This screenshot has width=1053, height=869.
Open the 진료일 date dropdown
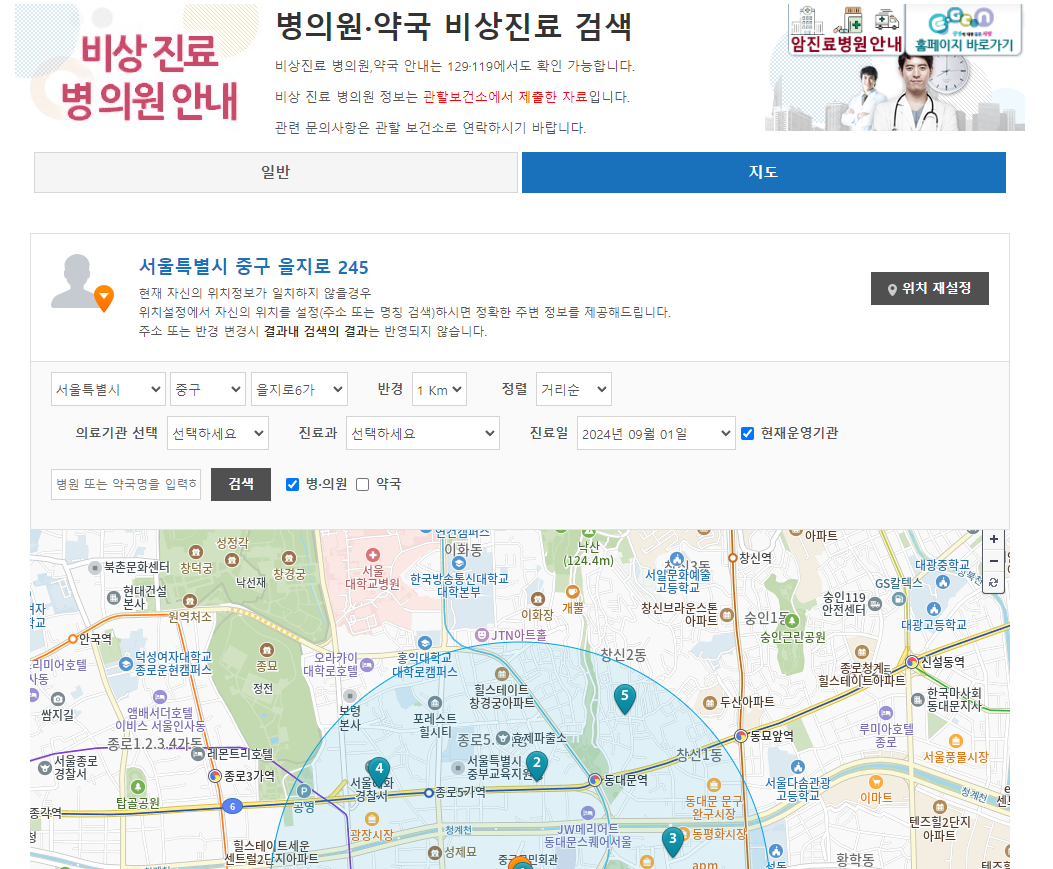click(x=655, y=433)
